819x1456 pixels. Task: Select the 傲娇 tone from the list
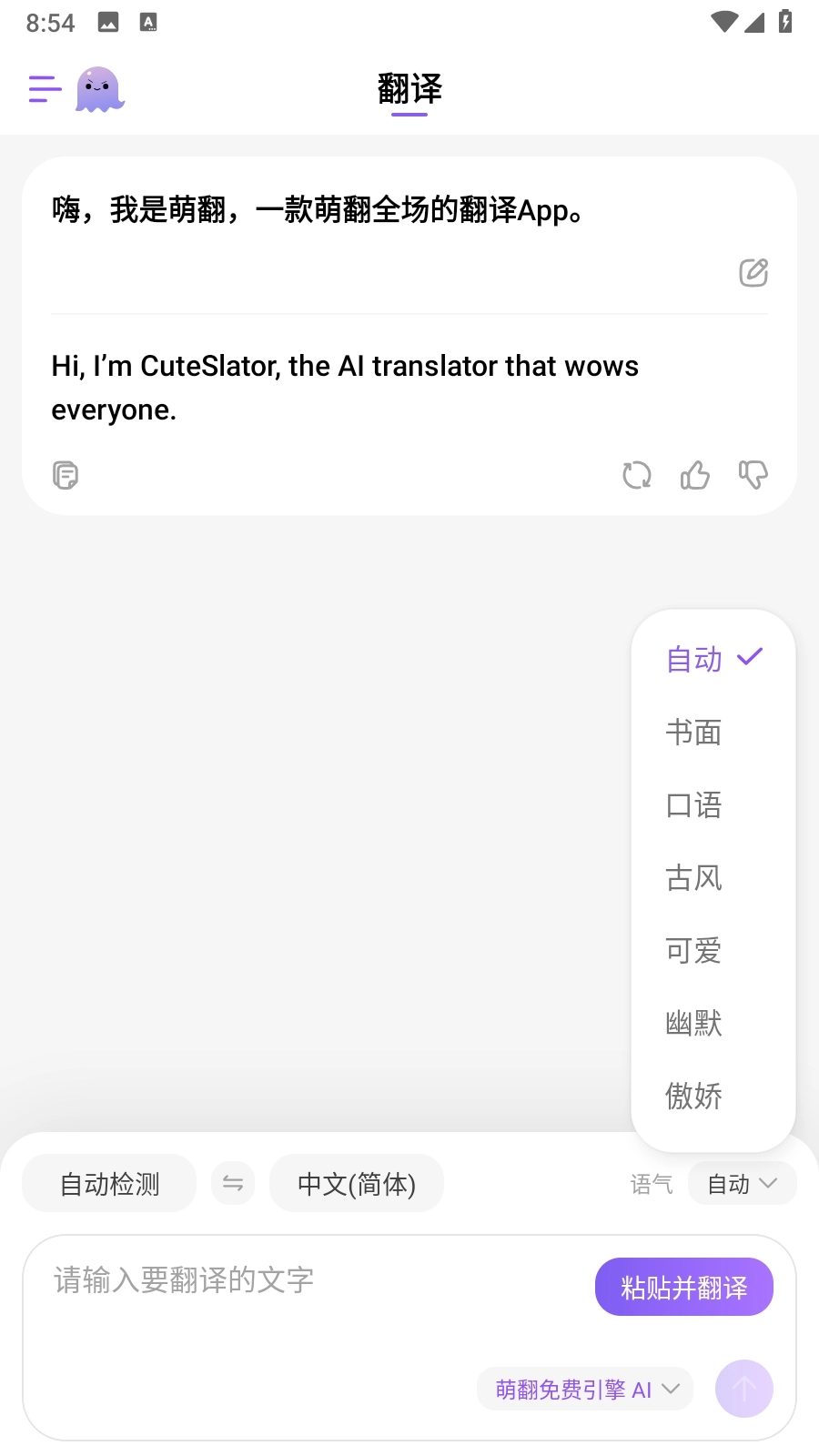[x=693, y=1097]
